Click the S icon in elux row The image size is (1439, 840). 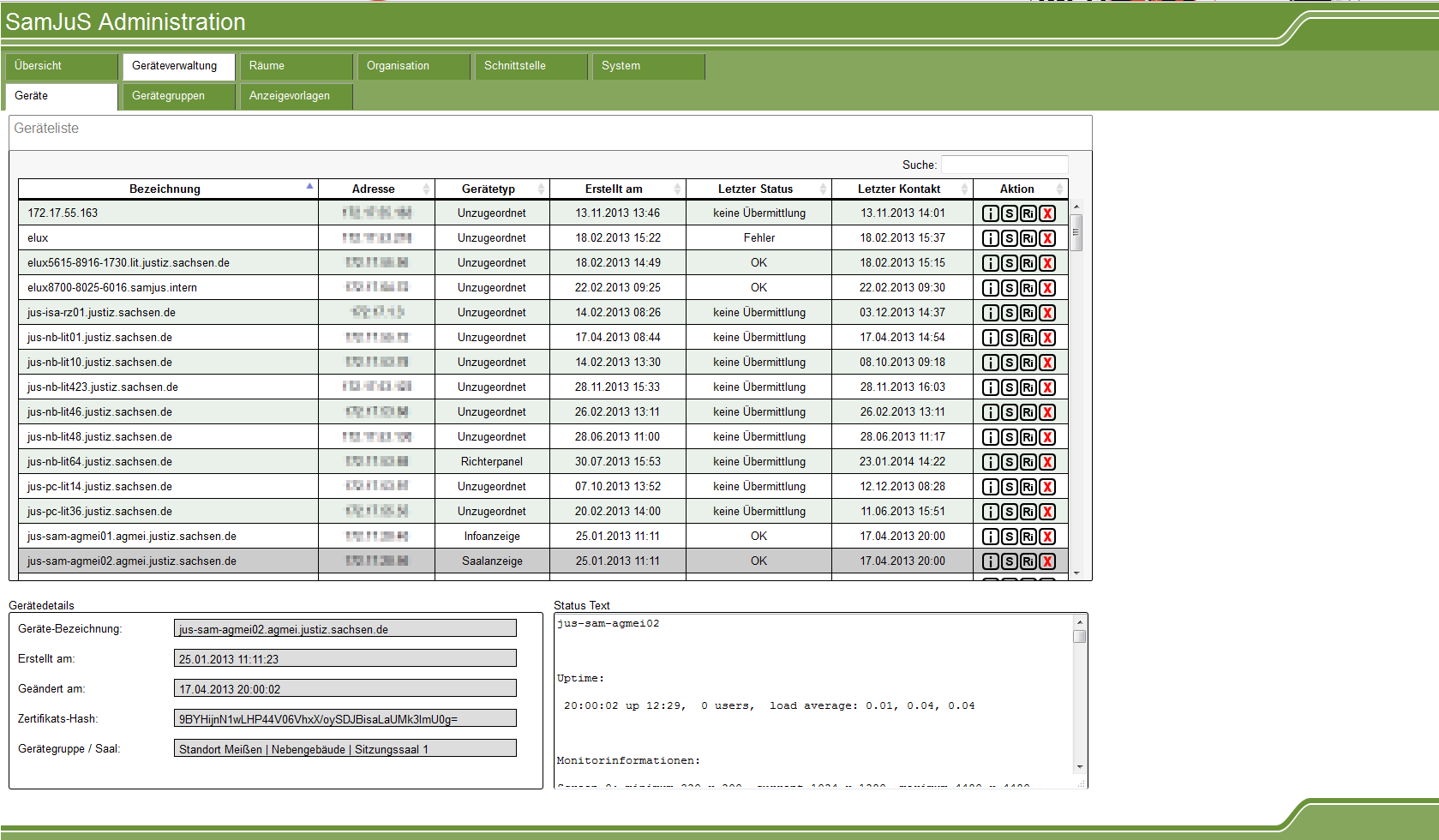(1010, 238)
